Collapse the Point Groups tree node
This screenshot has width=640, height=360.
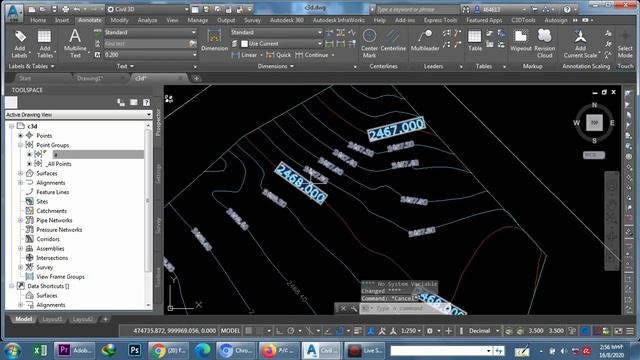[20, 145]
